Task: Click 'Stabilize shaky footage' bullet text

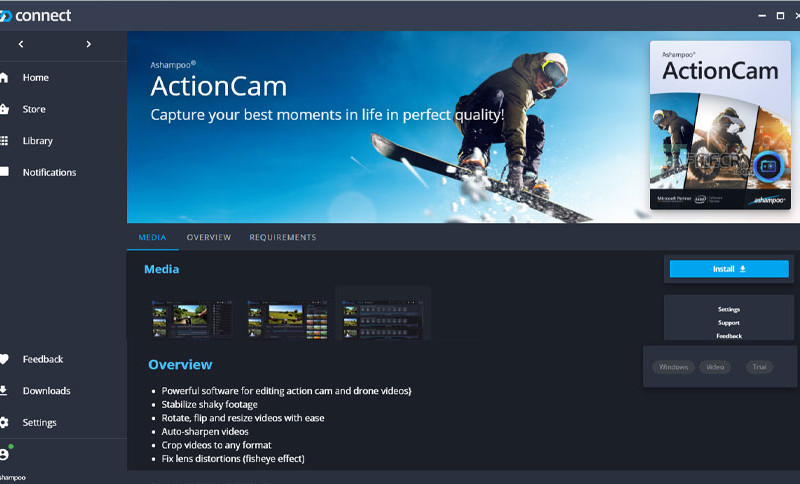Action: click(209, 404)
